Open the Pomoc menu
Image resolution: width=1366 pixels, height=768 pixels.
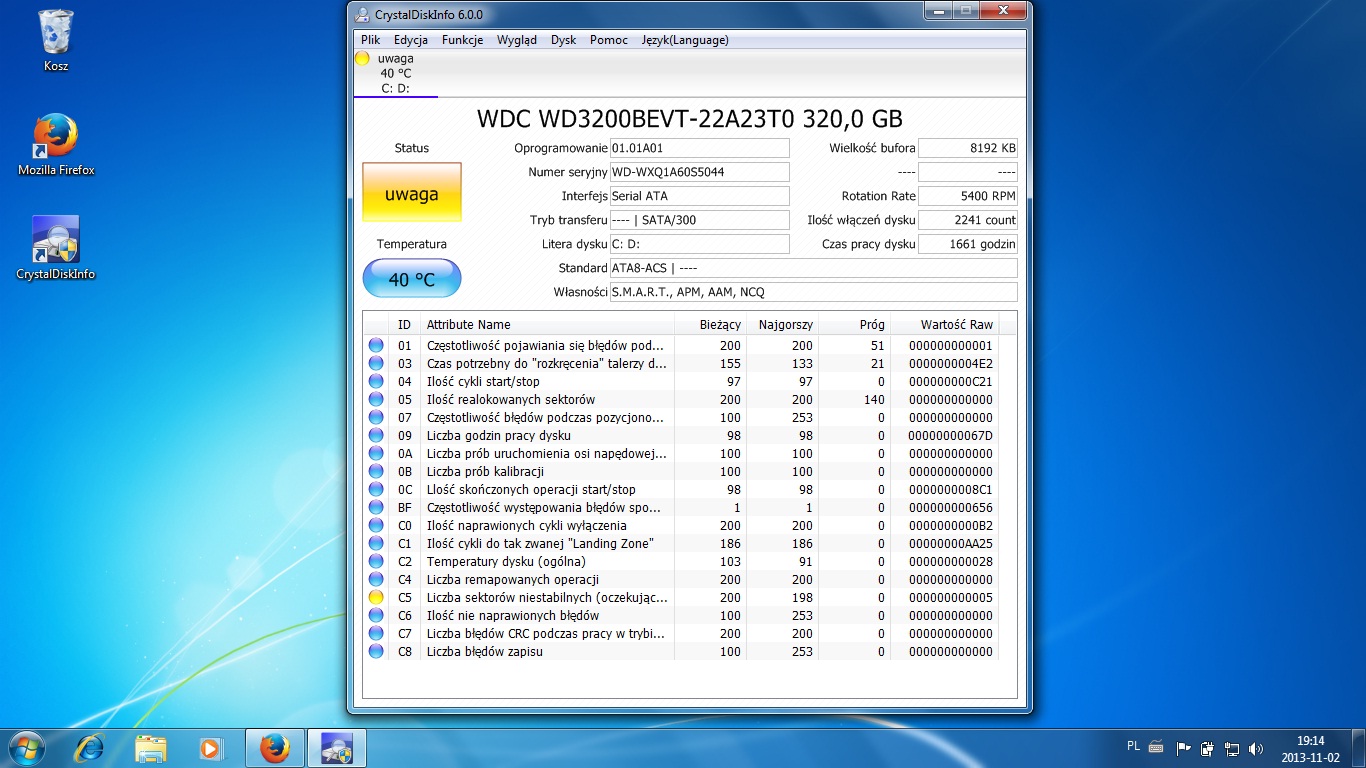[x=609, y=40]
